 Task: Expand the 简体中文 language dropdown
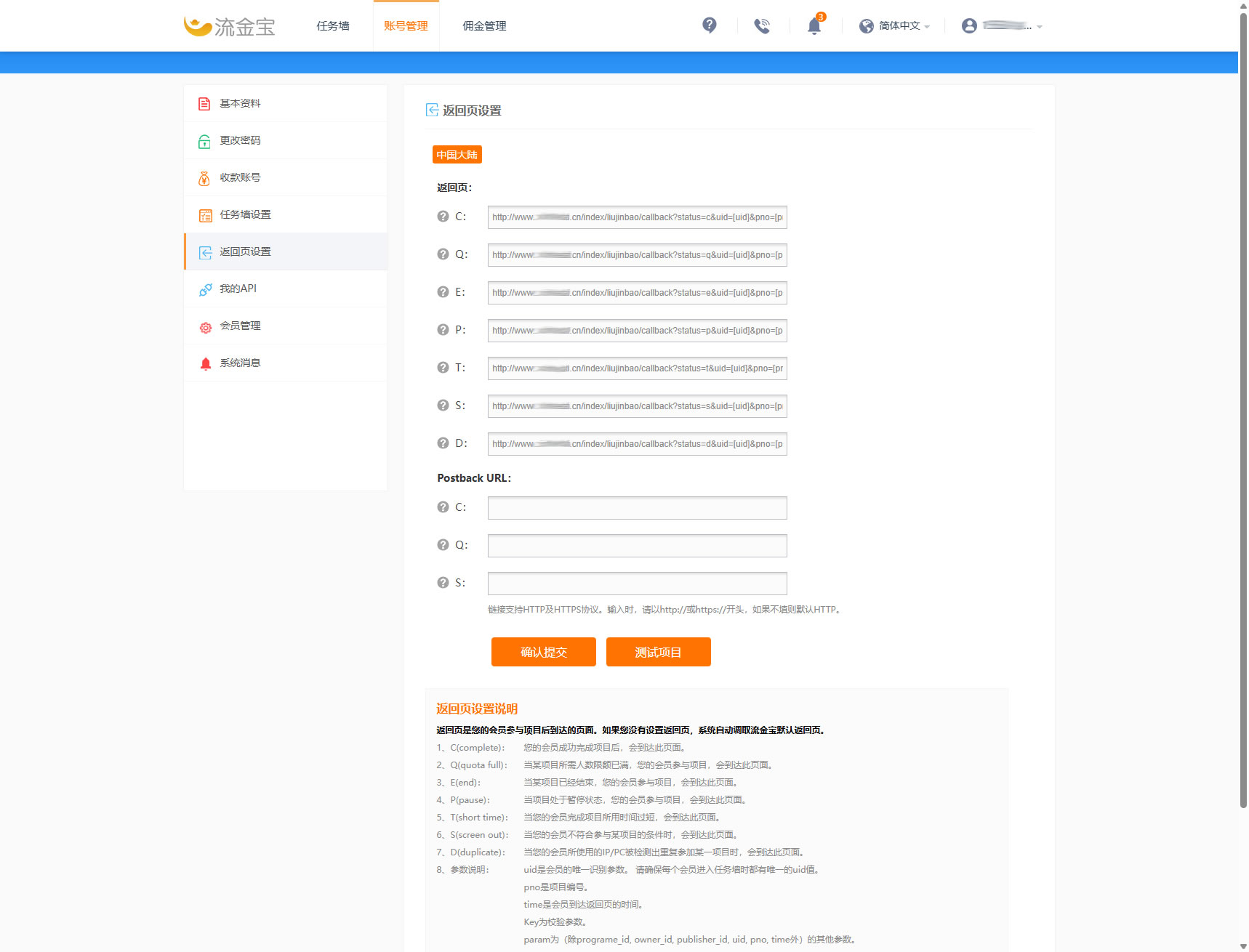(x=894, y=26)
